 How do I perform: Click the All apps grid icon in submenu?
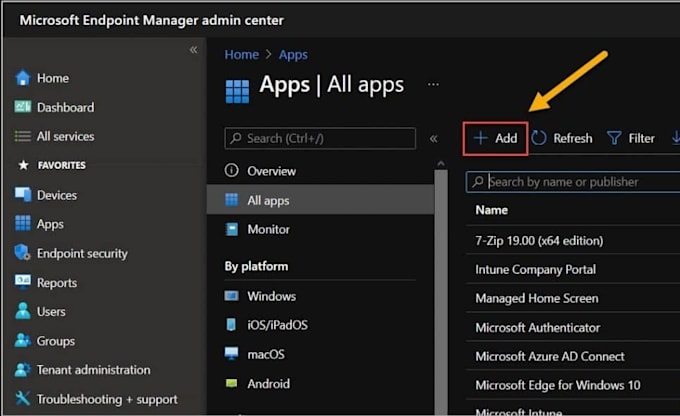[232, 200]
